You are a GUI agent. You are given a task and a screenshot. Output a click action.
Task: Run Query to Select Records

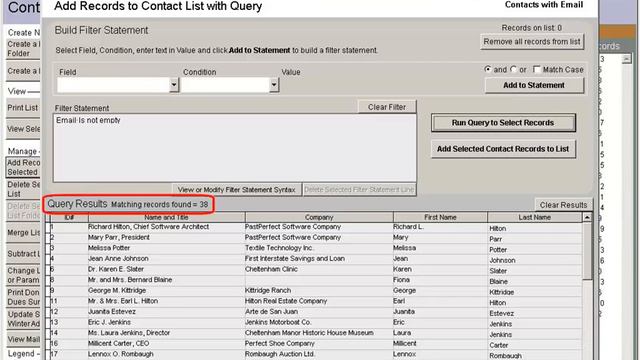pos(503,123)
